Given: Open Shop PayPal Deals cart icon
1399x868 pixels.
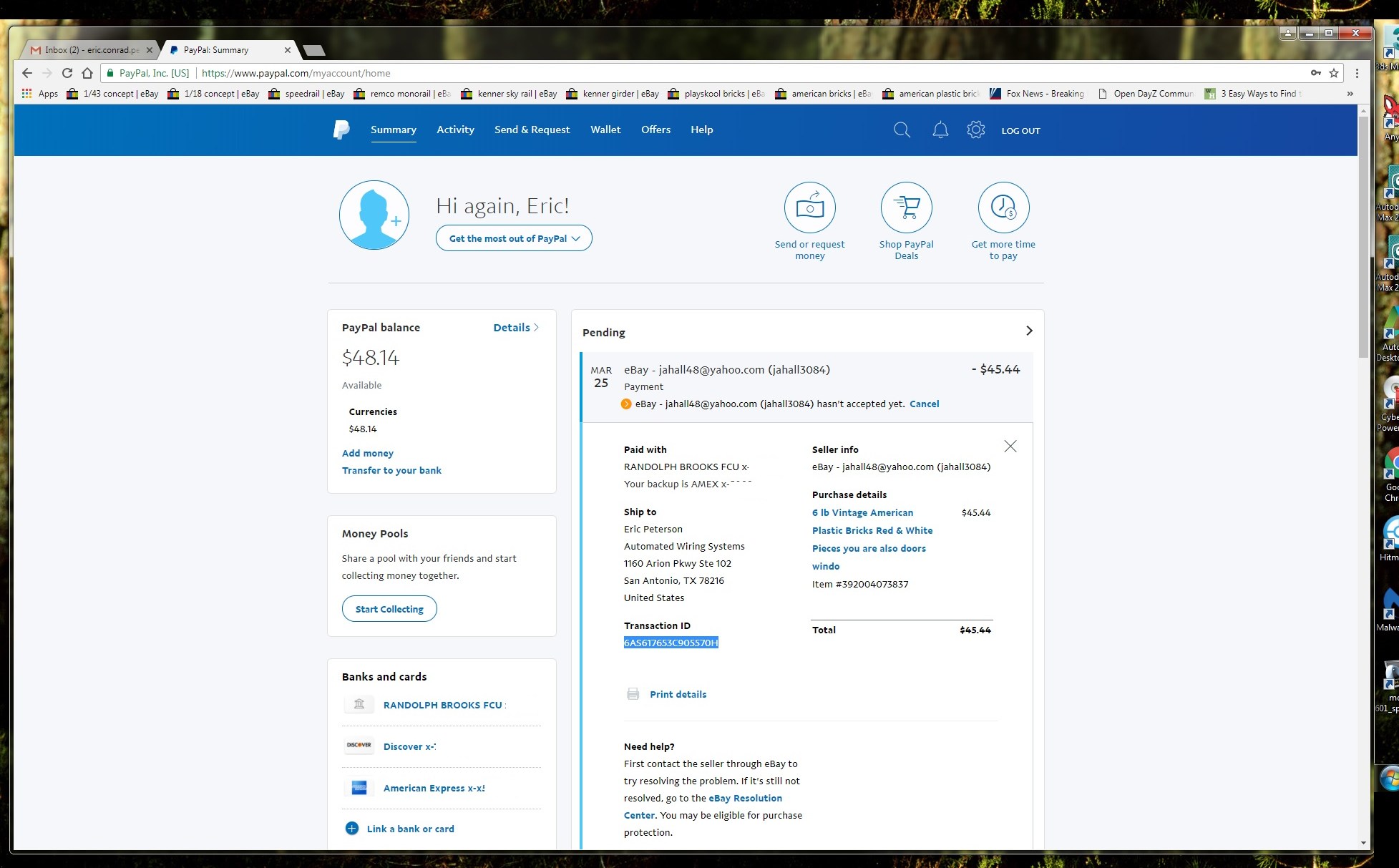Looking at the screenshot, I should [x=906, y=208].
